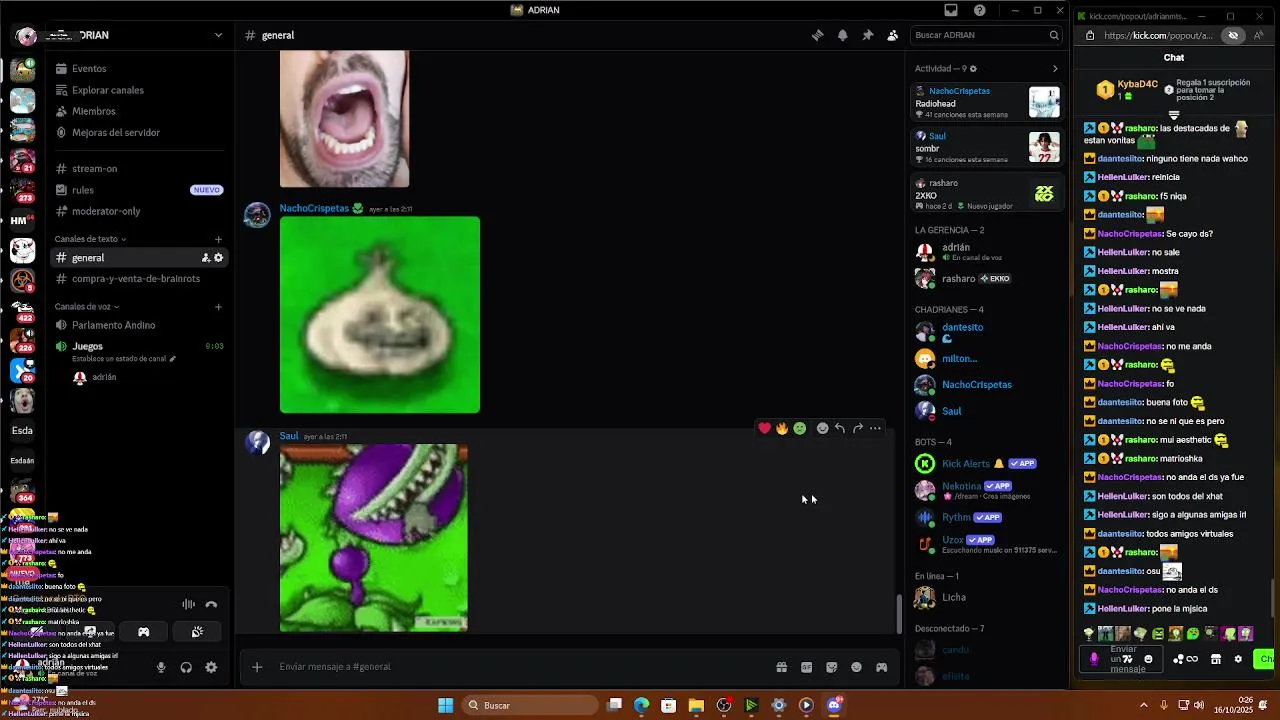React with heart on Saul's message
The height and width of the screenshot is (720, 1280).
coord(764,428)
